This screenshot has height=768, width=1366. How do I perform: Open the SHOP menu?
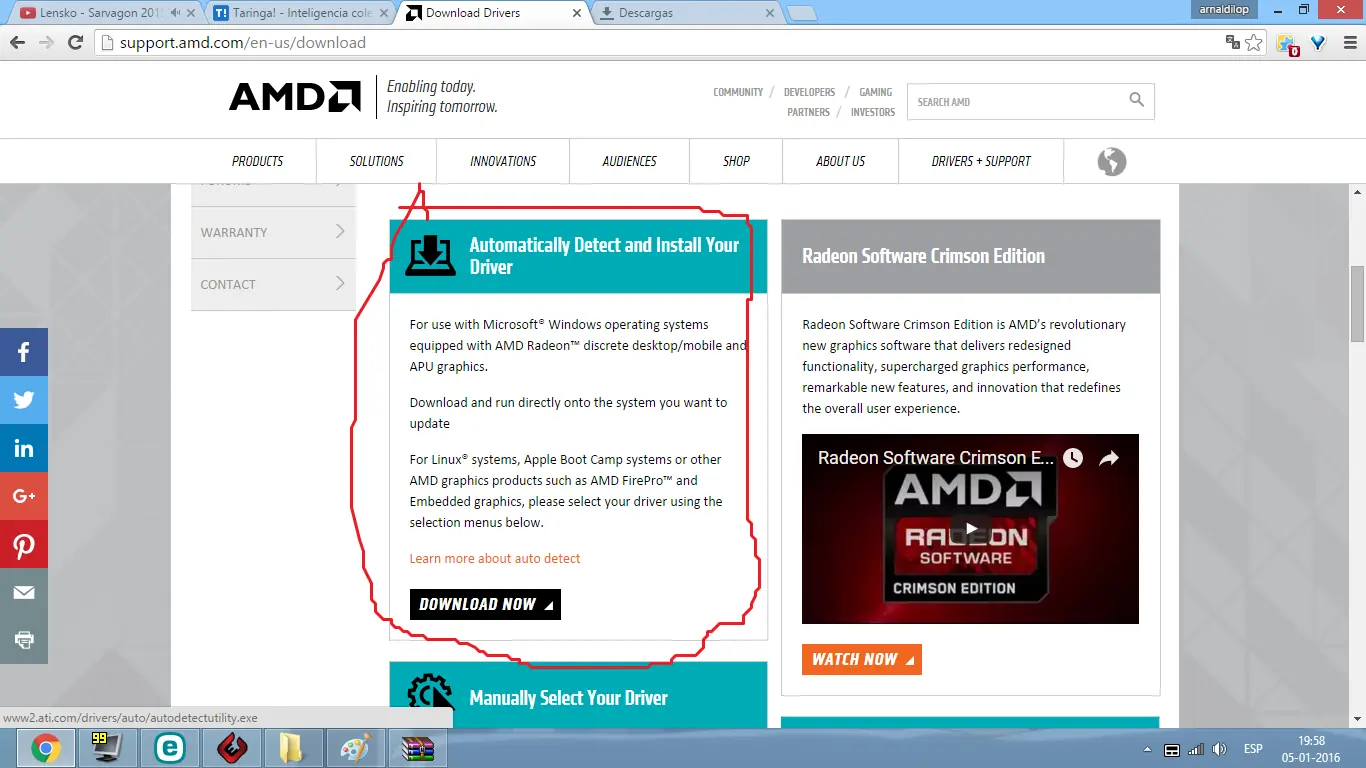pyautogui.click(x=736, y=161)
